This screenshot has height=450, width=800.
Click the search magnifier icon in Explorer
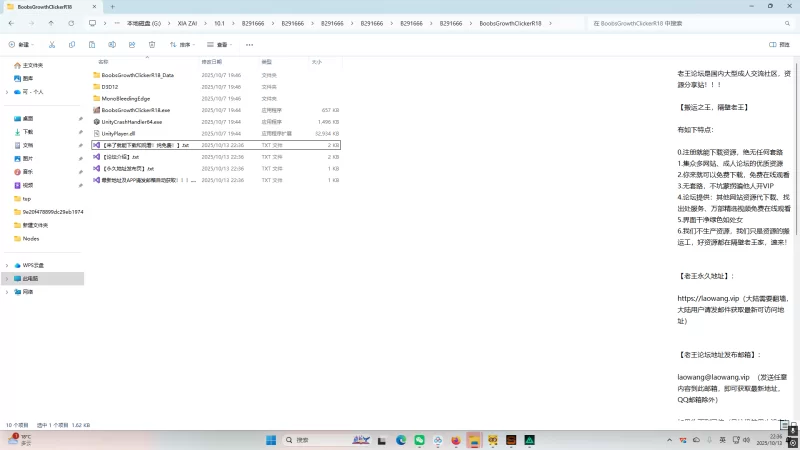(787, 23)
